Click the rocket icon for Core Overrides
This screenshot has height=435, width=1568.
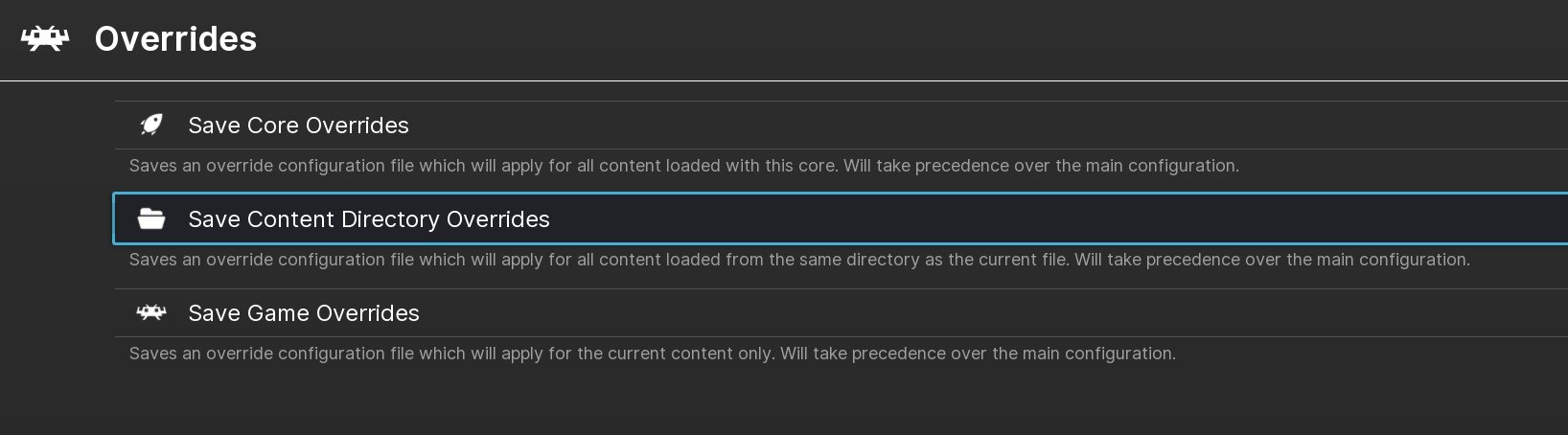[x=151, y=125]
